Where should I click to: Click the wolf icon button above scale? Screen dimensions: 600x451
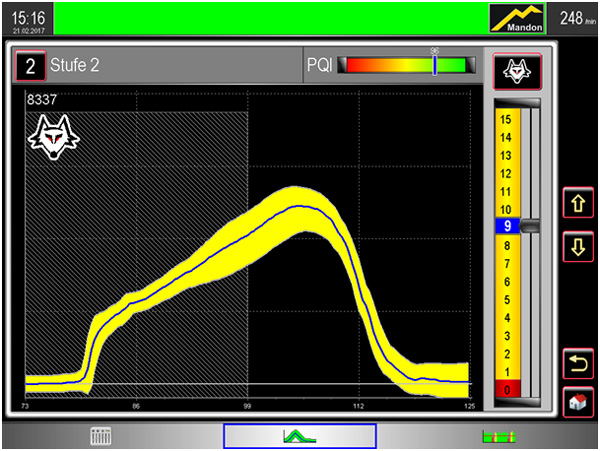point(517,69)
